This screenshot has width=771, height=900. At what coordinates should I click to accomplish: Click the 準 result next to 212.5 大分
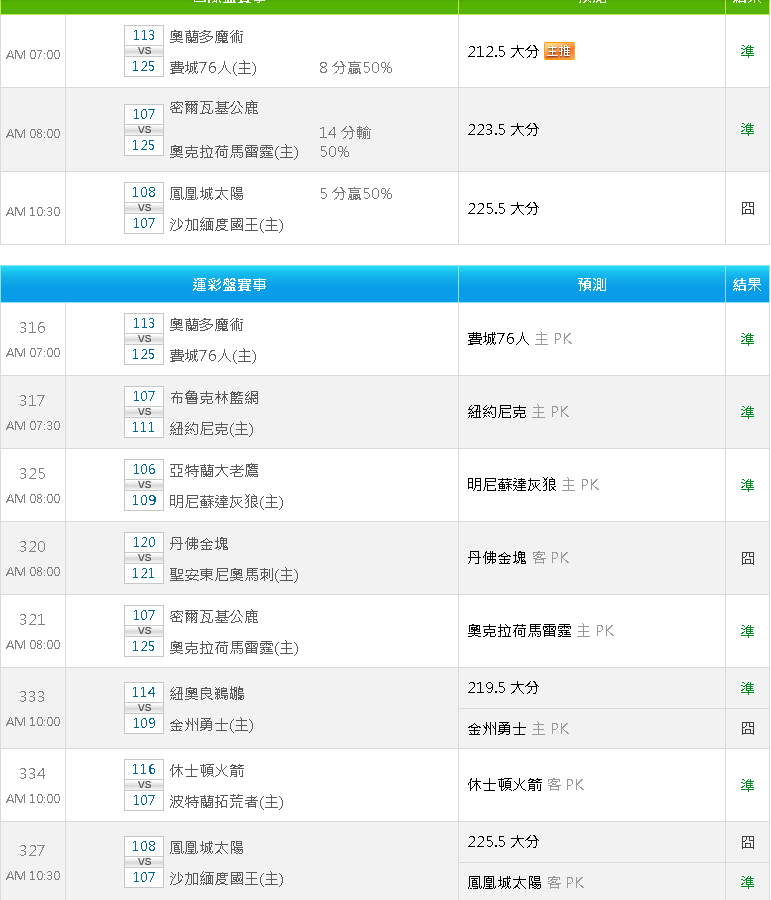[x=747, y=51]
